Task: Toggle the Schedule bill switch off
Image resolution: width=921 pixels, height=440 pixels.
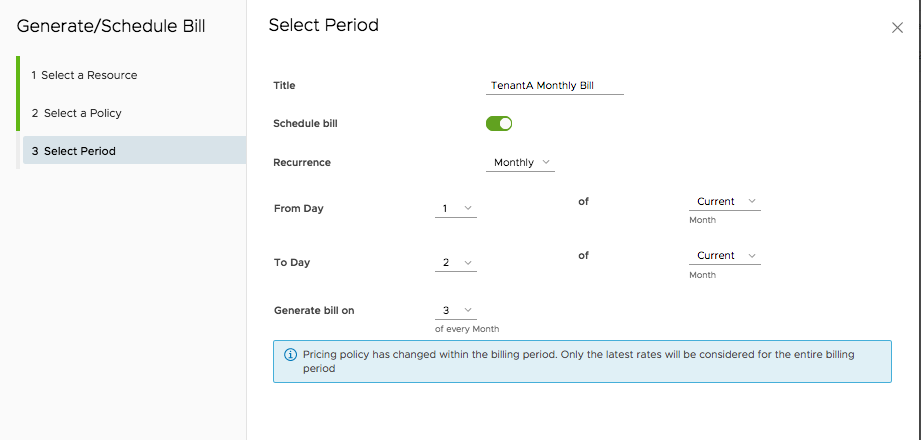Action: tap(499, 124)
